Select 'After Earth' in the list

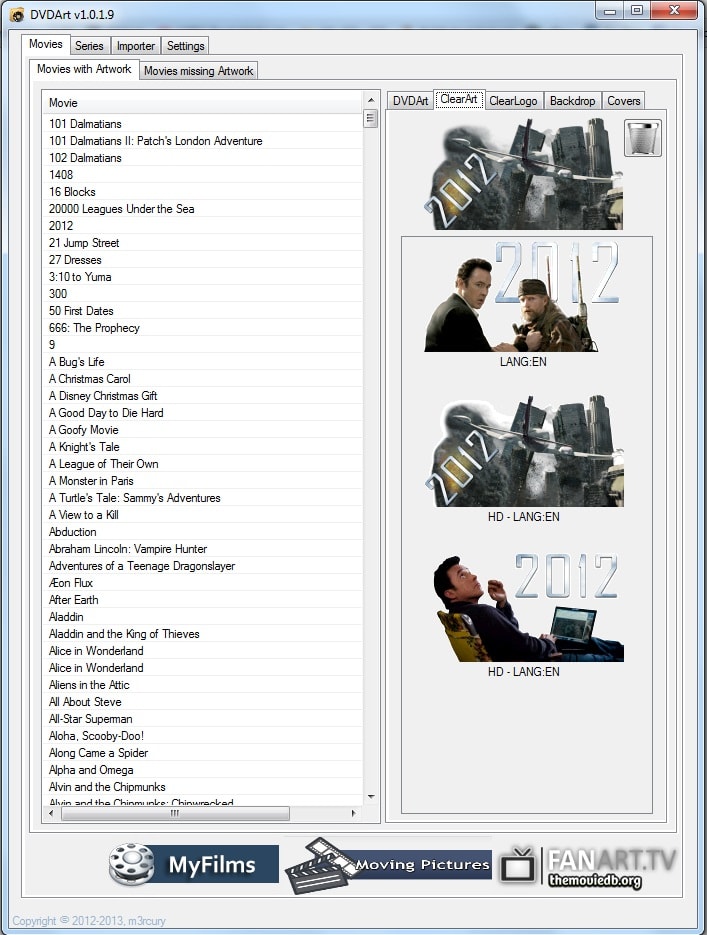(x=203, y=600)
